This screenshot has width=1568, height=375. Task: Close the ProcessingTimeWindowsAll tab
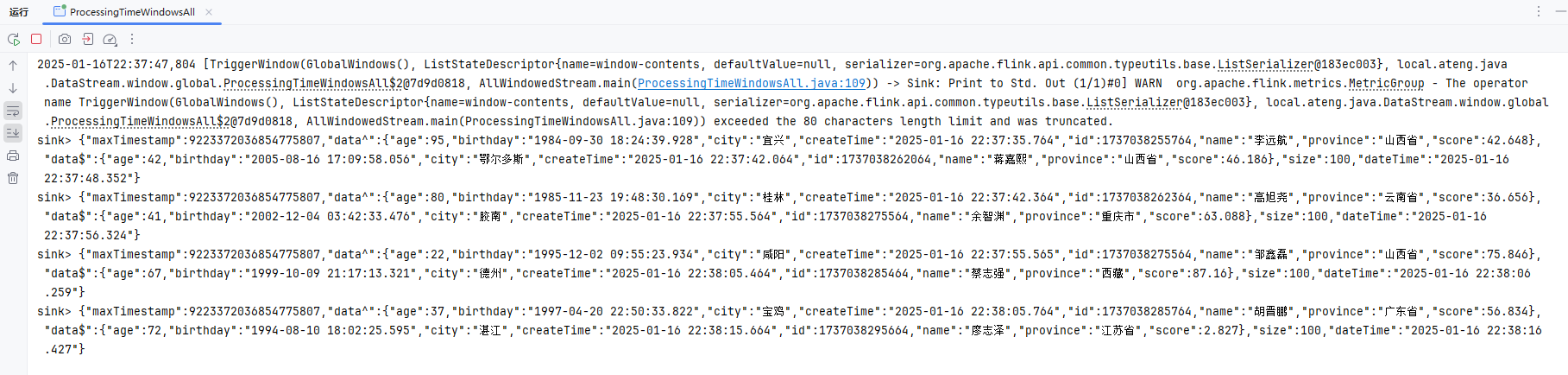pos(209,12)
